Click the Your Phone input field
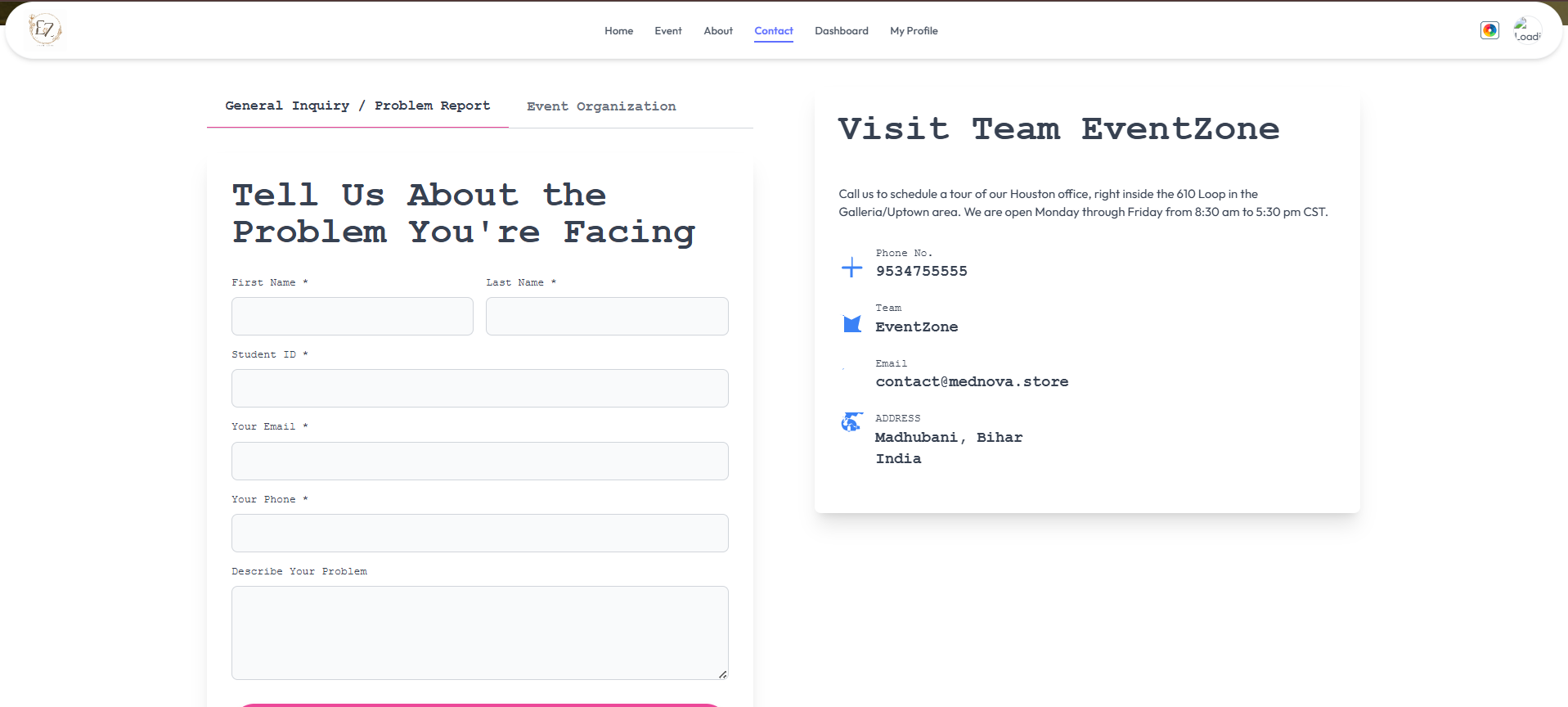The width and height of the screenshot is (1568, 707). [479, 533]
